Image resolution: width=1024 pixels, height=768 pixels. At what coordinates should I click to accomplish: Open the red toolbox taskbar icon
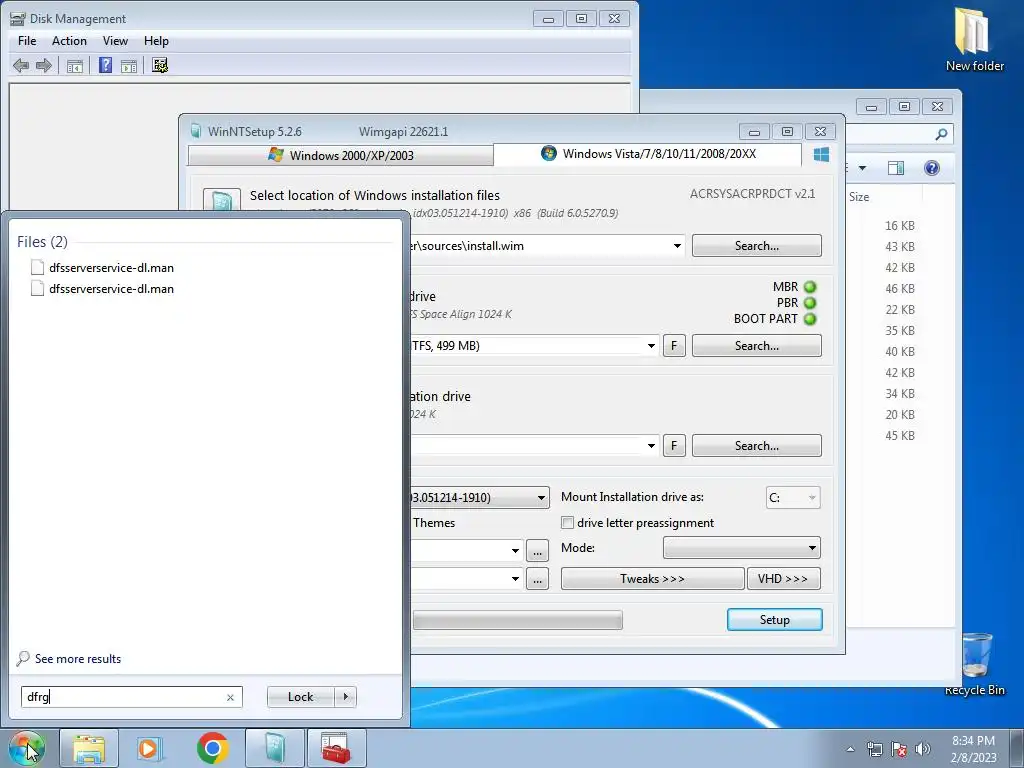pos(336,748)
